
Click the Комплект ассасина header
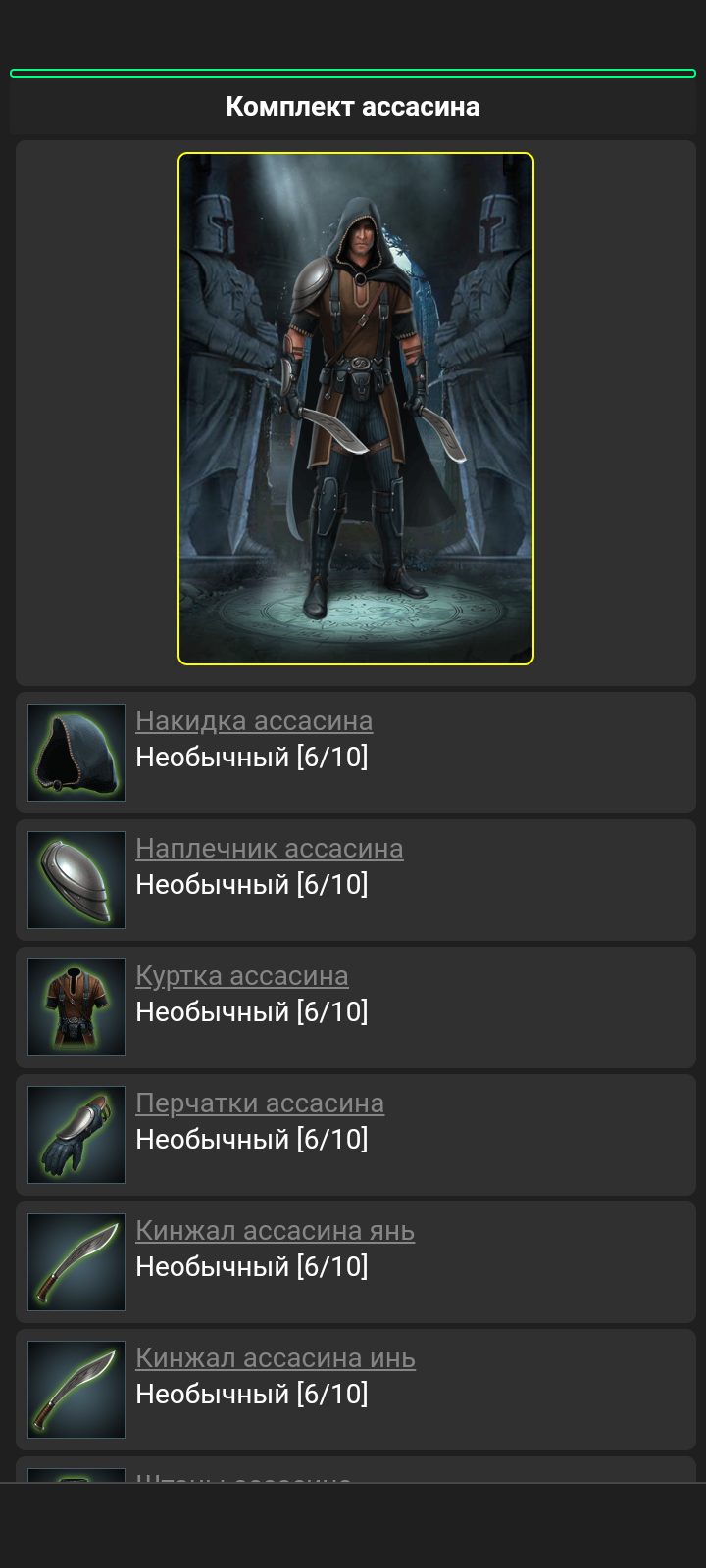pyautogui.click(x=353, y=107)
